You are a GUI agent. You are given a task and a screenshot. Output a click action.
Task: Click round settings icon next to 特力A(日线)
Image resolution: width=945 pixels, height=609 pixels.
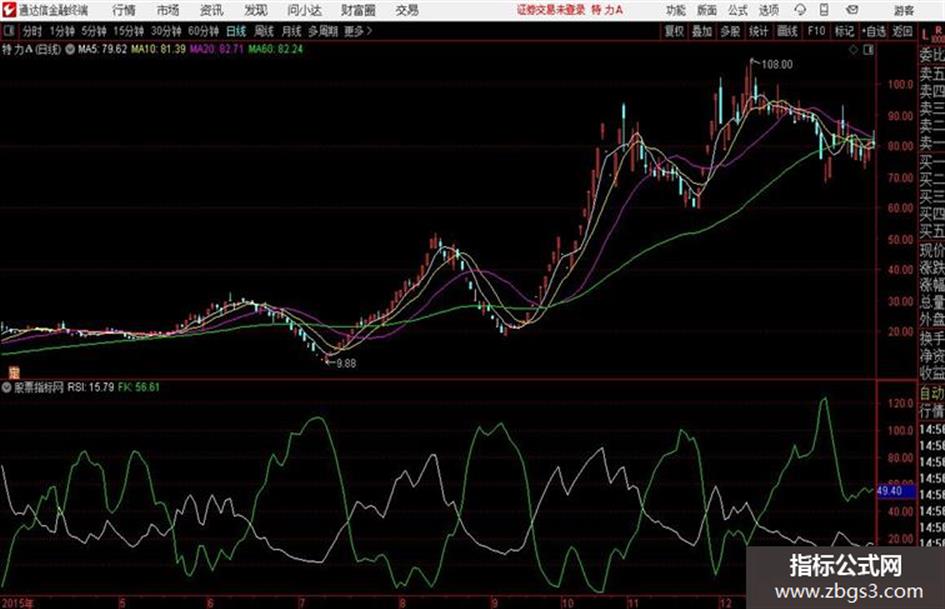tap(70, 49)
